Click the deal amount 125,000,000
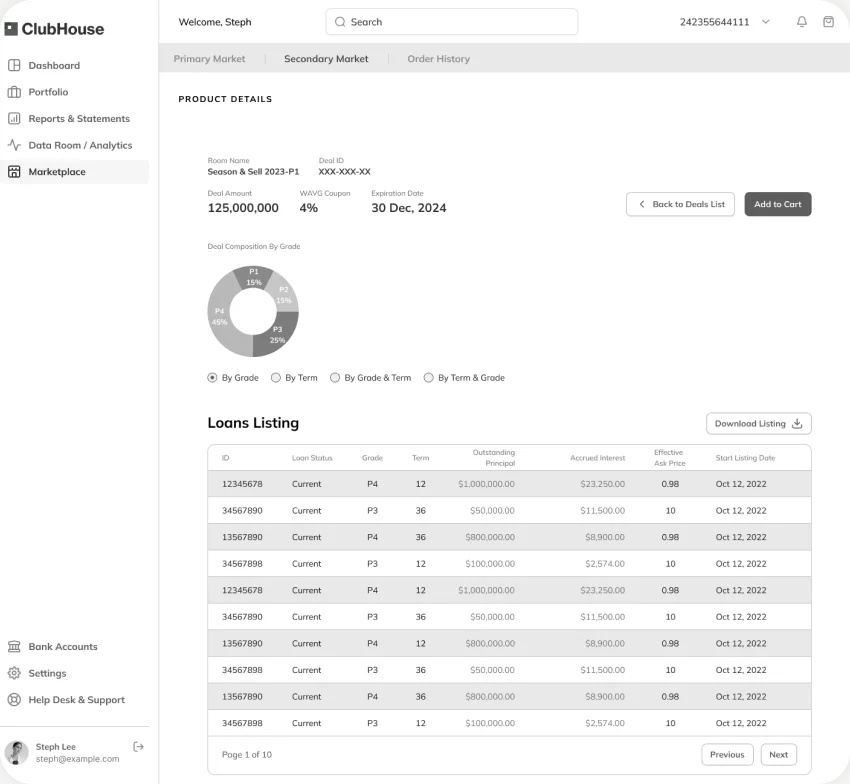850x784 pixels. point(243,208)
